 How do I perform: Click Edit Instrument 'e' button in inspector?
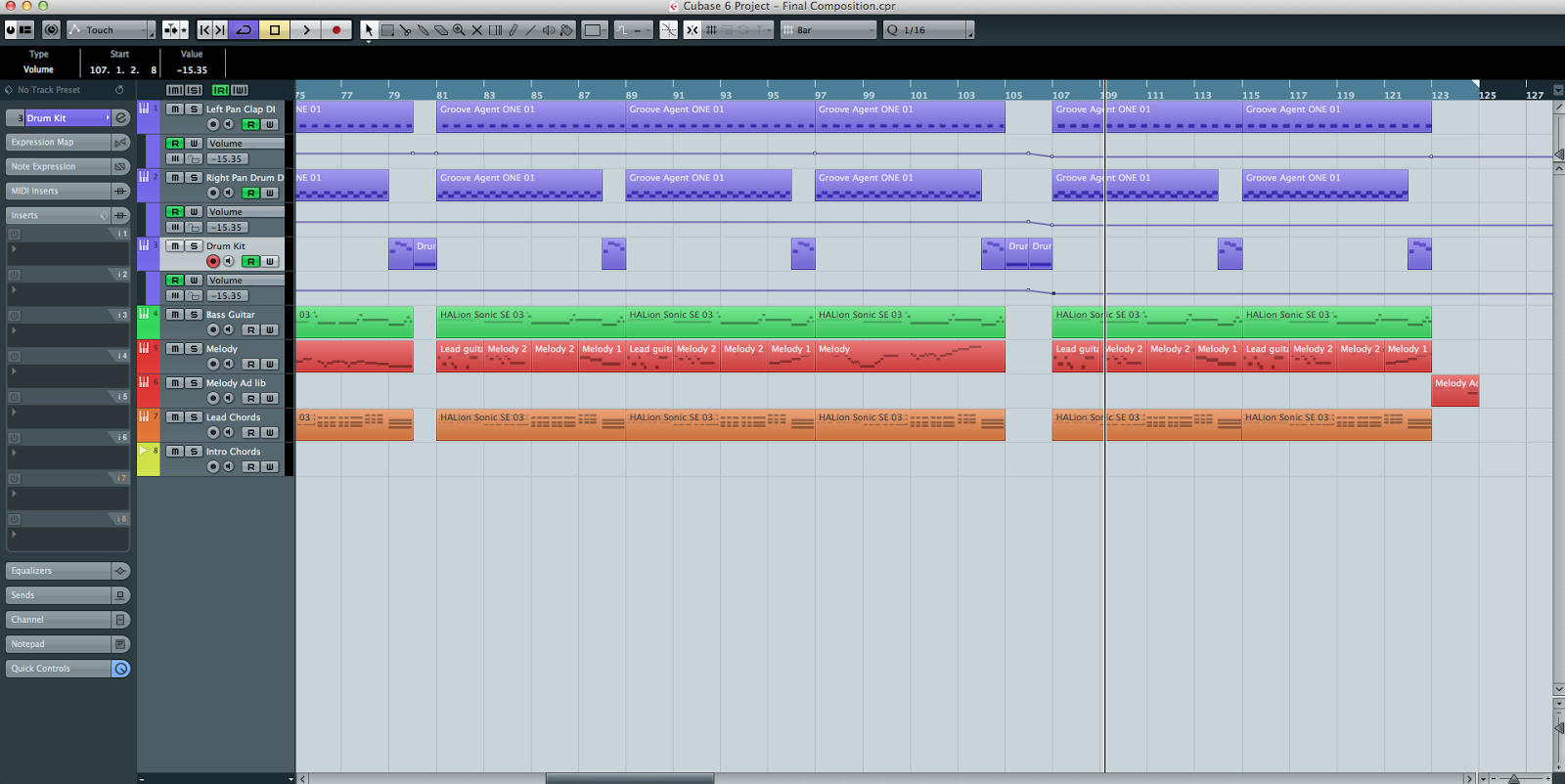coord(121,118)
